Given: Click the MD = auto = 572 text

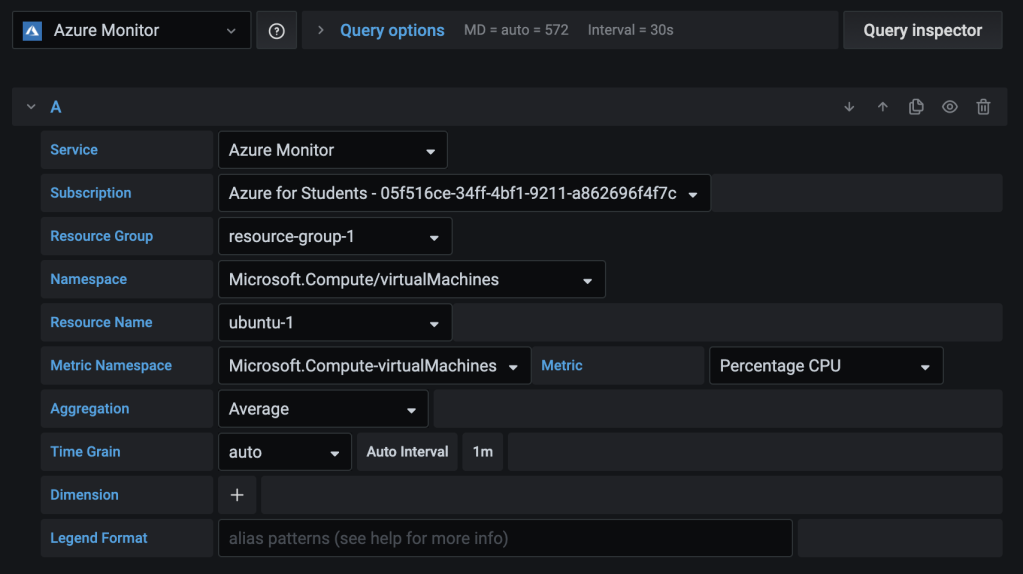Looking at the screenshot, I should [x=516, y=30].
